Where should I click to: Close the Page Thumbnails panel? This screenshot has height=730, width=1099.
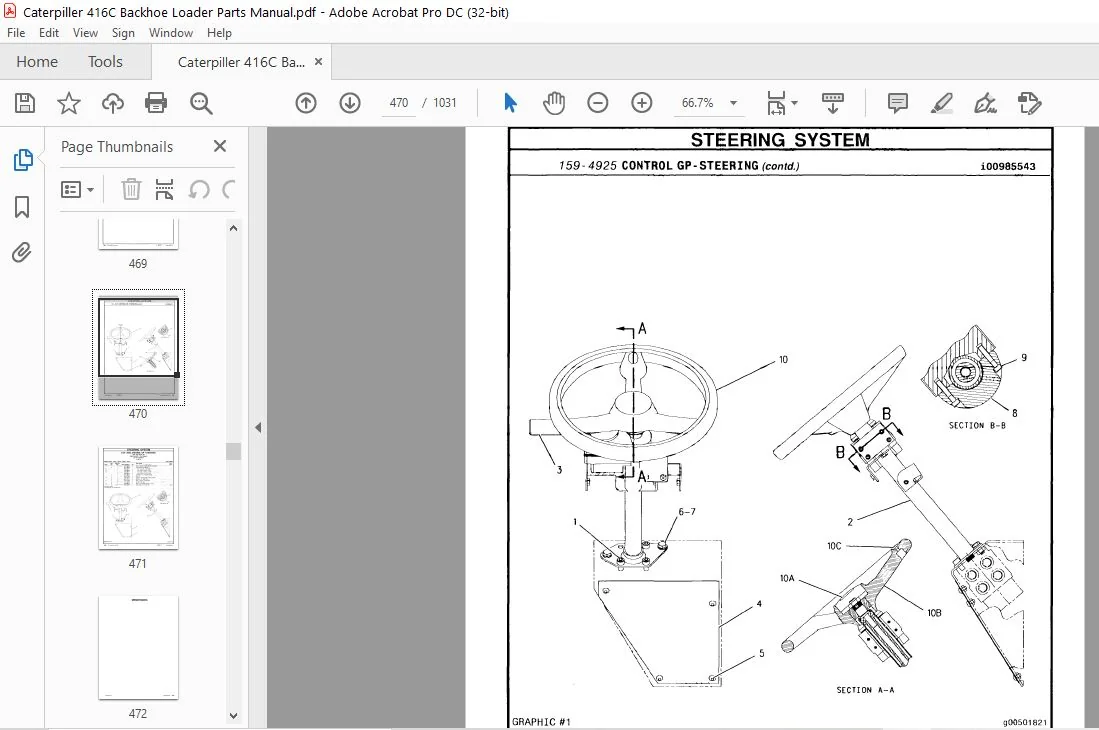point(219,146)
